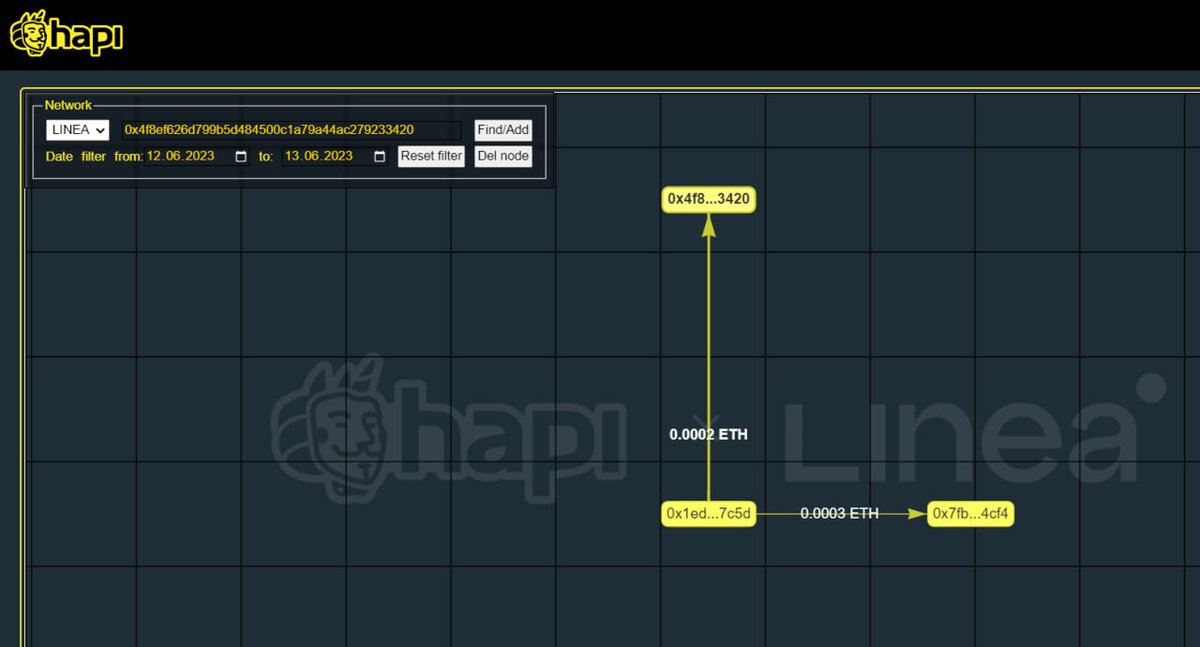Click the 0.0003 ETH transaction label

coord(839,514)
